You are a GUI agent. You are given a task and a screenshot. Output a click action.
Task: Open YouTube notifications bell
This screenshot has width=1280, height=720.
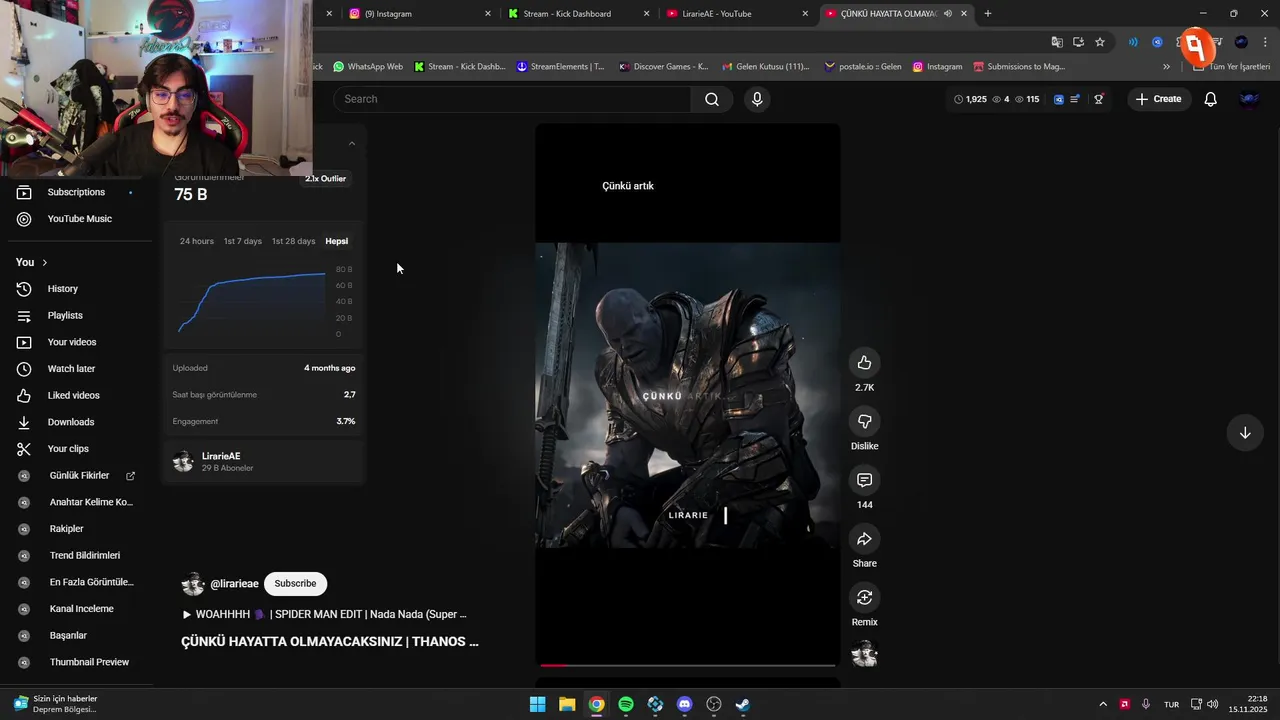tap(1210, 99)
